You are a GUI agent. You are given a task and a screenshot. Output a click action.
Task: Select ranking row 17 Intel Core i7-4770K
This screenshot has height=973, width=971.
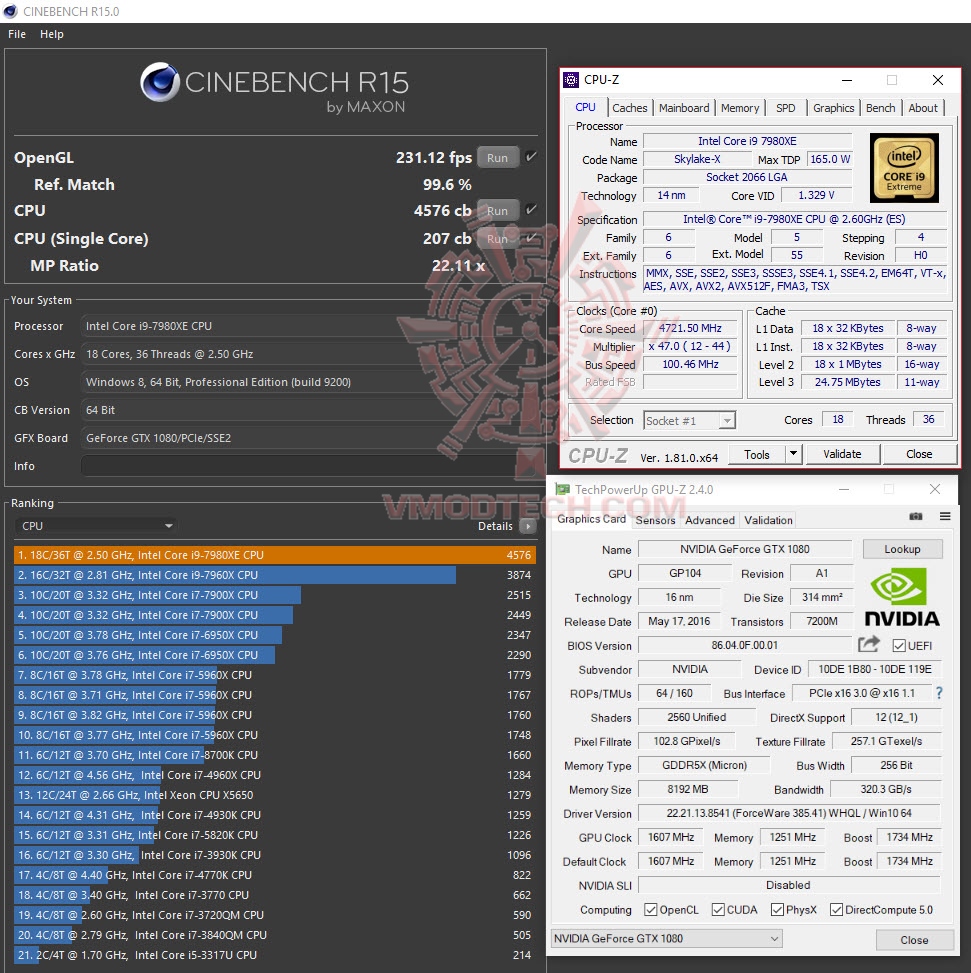coord(274,875)
